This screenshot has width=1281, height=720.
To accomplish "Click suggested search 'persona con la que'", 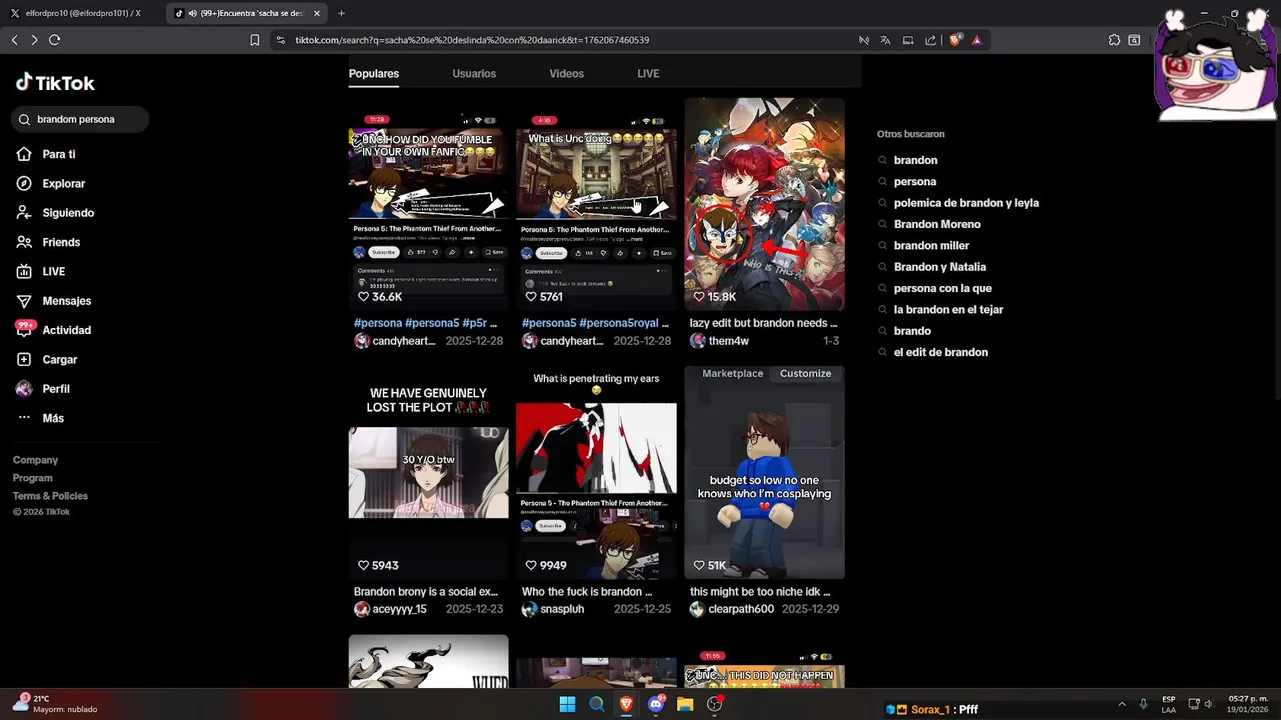I will 943,288.
